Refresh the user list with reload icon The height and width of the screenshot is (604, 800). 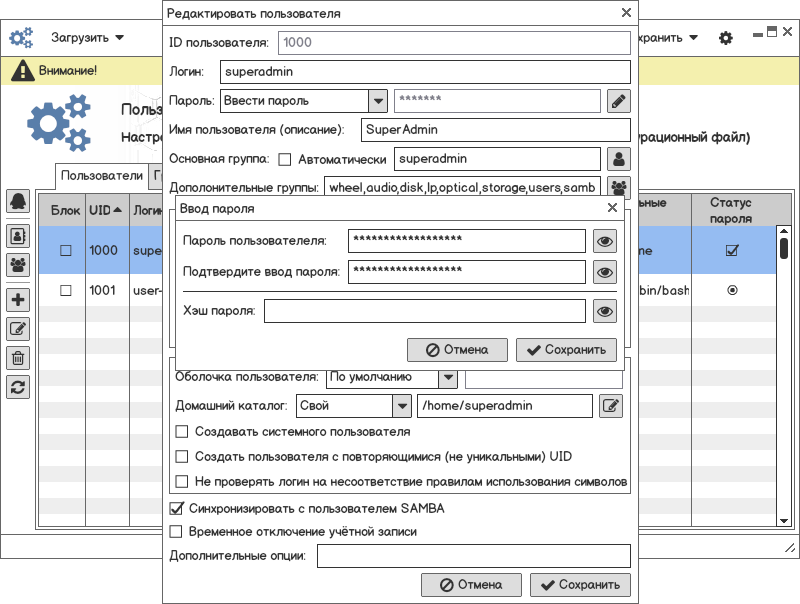tap(18, 387)
